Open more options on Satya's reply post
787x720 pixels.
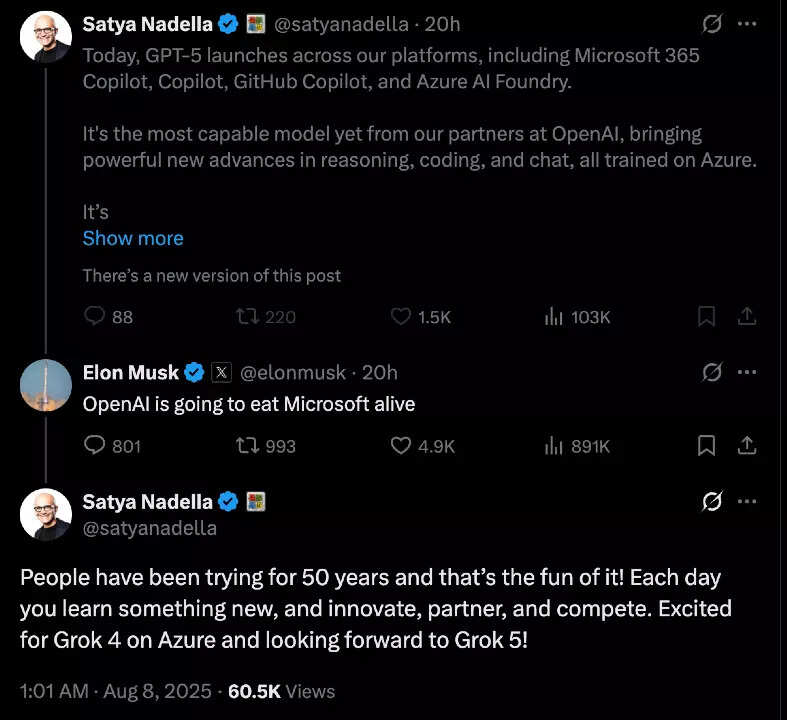[x=746, y=502]
